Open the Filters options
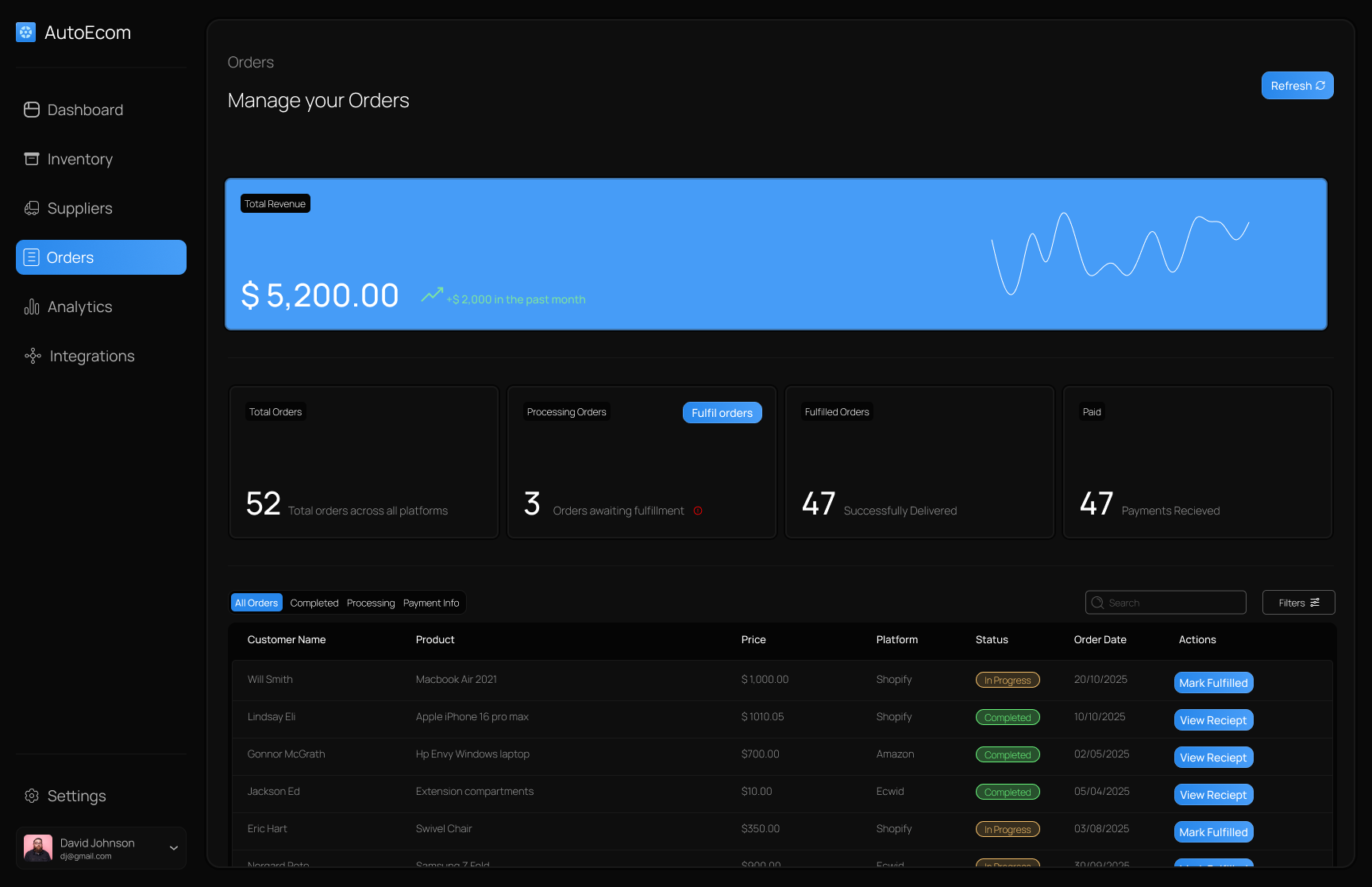This screenshot has height=887, width=1372. pyautogui.click(x=1299, y=603)
